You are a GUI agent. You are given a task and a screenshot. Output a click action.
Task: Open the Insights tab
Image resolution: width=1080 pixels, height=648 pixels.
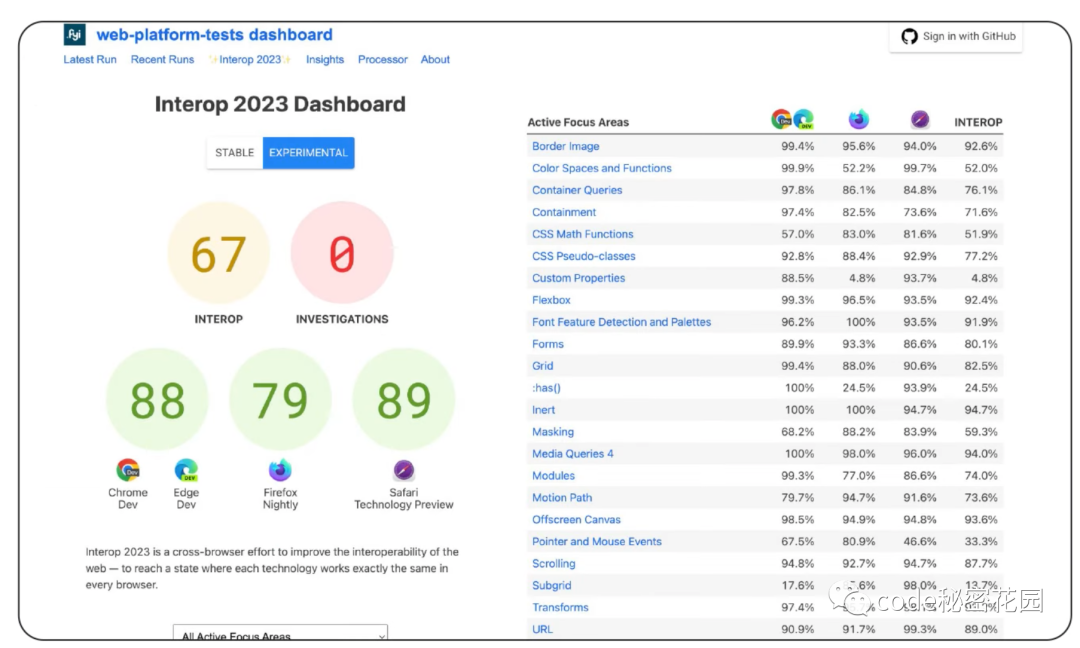click(x=325, y=59)
